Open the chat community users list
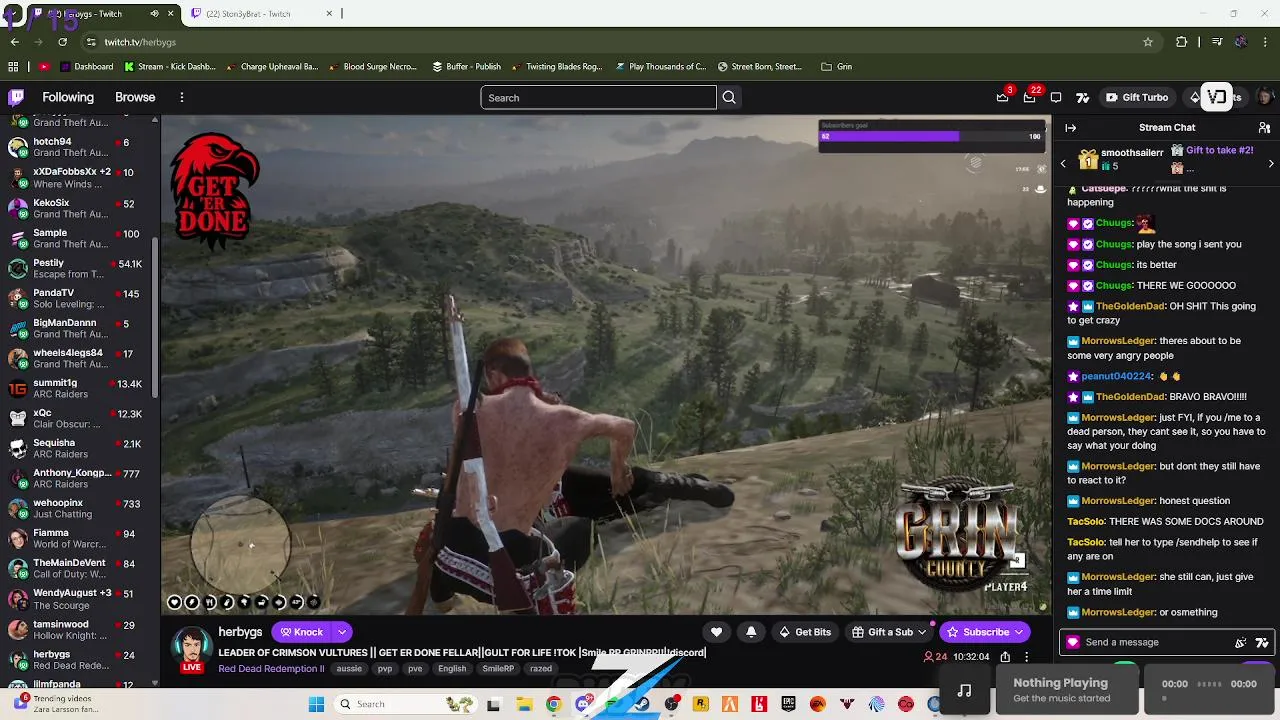Viewport: 1280px width, 720px height. click(1264, 127)
